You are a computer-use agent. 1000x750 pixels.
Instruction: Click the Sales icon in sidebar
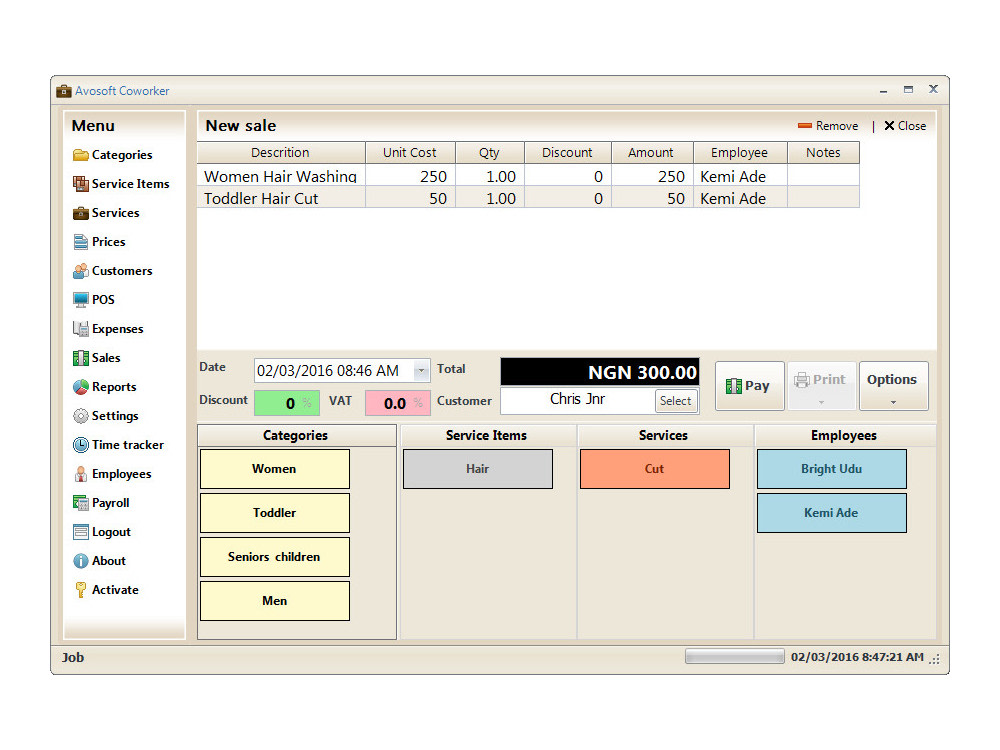coord(80,358)
